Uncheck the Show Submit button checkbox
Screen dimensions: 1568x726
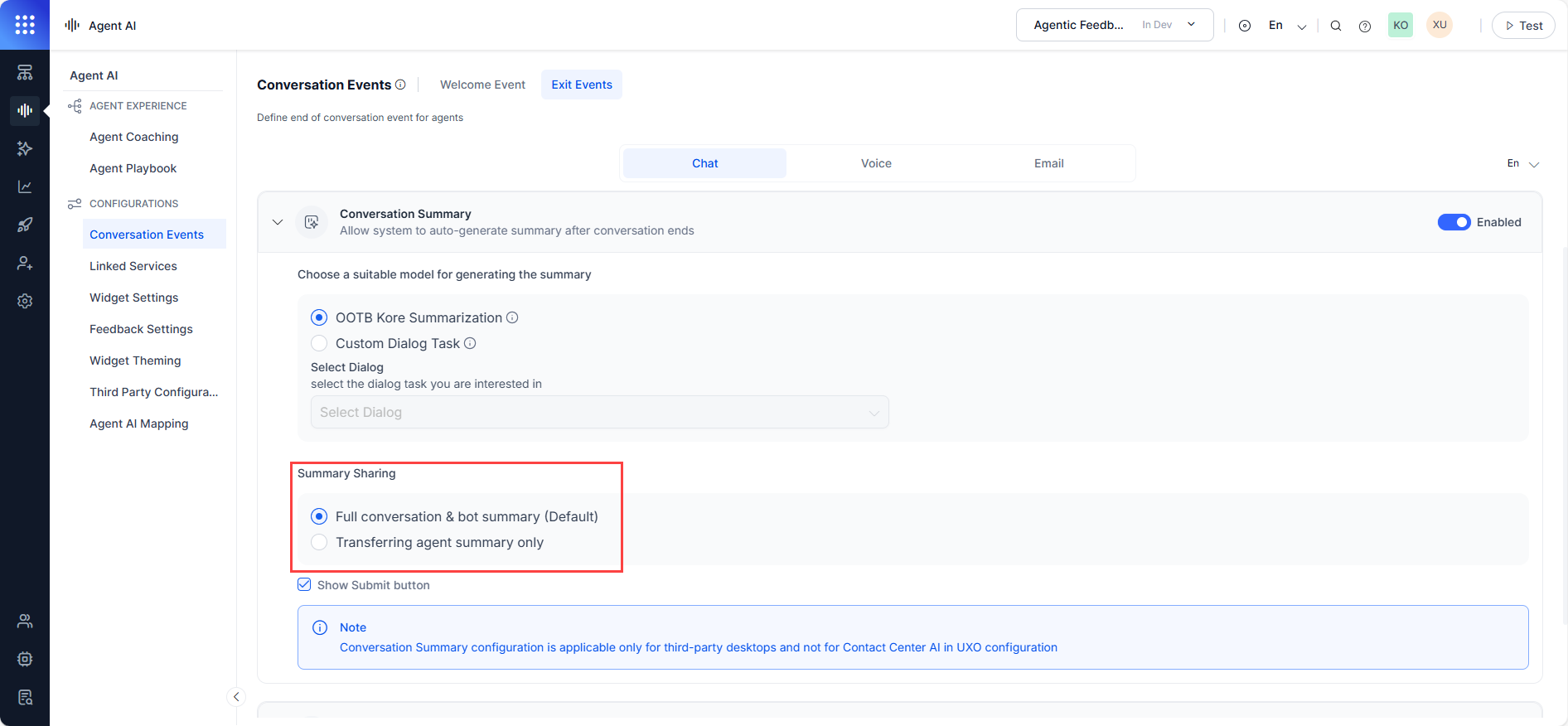(x=304, y=585)
